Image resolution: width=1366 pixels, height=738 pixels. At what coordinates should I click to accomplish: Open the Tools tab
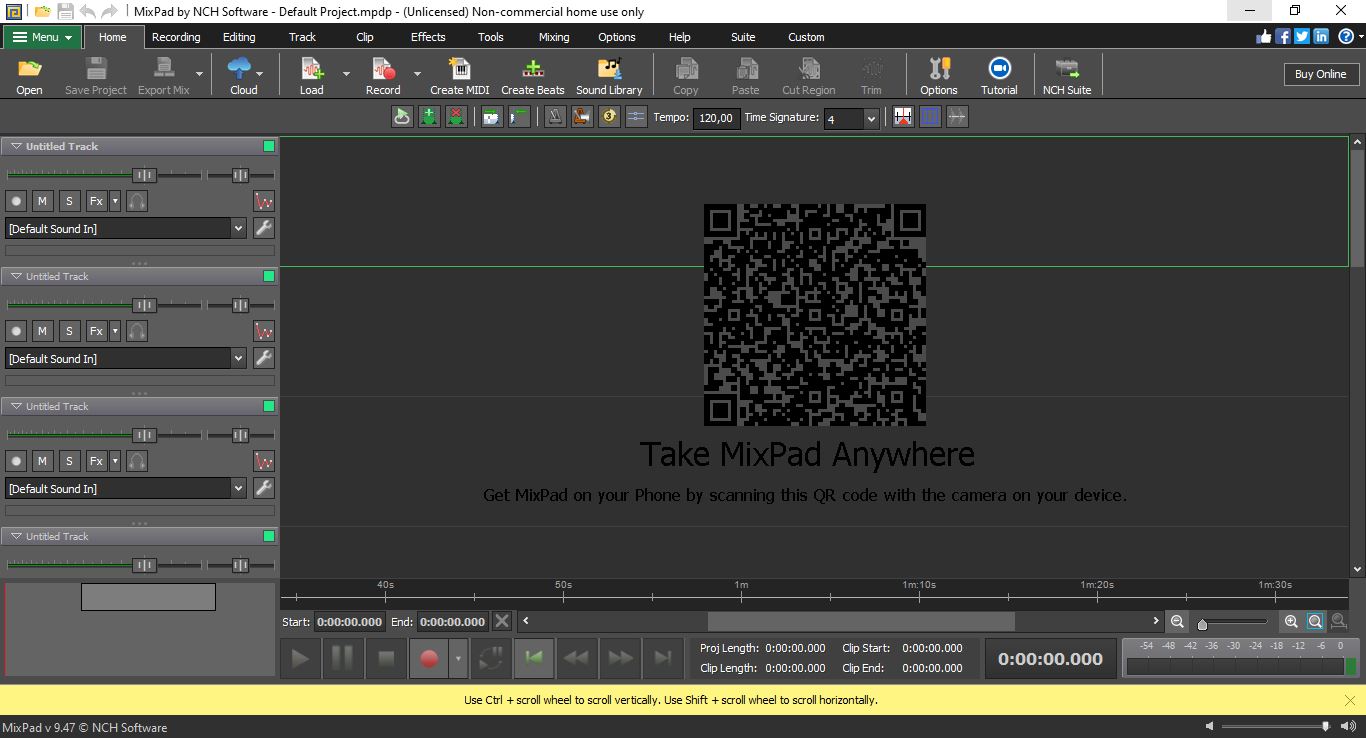tap(491, 37)
